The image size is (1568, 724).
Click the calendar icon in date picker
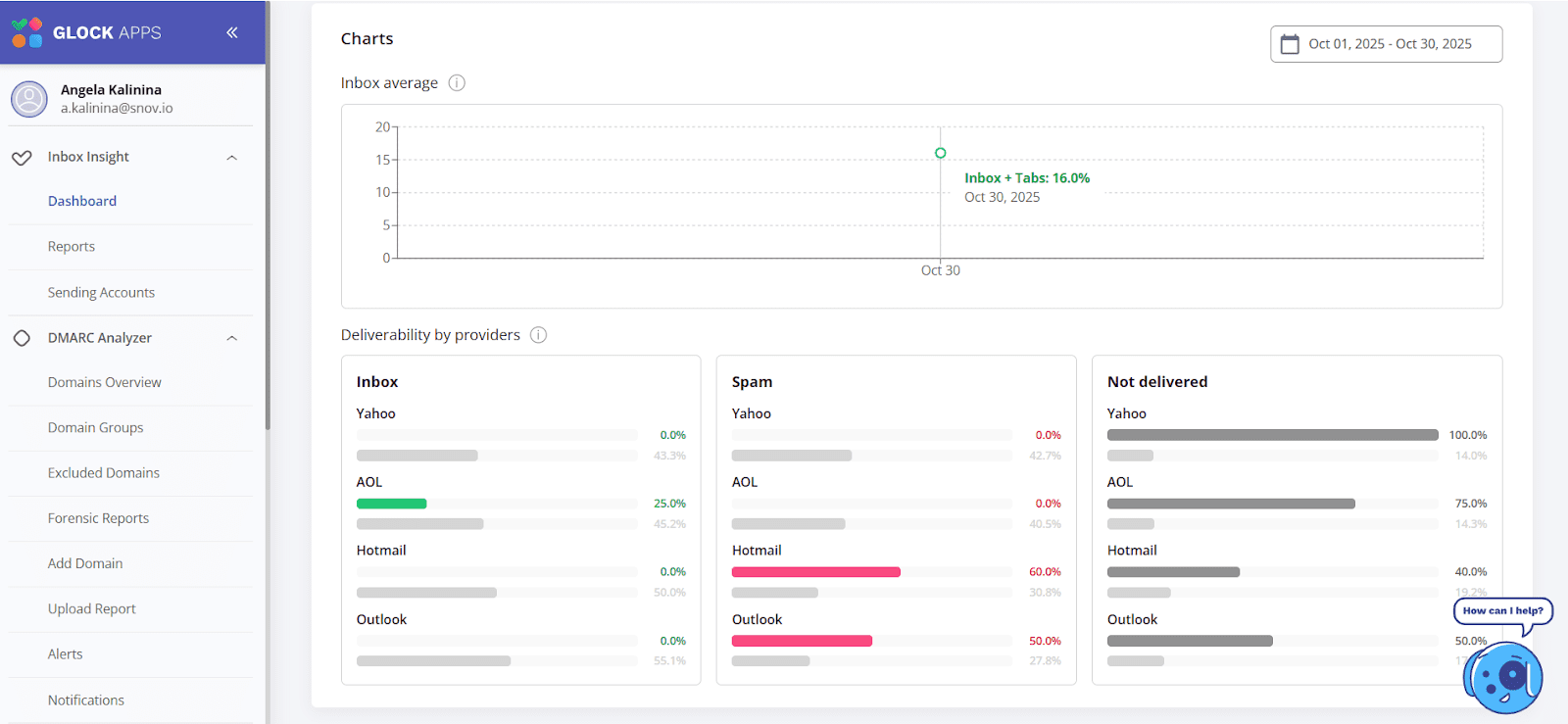coord(1290,44)
